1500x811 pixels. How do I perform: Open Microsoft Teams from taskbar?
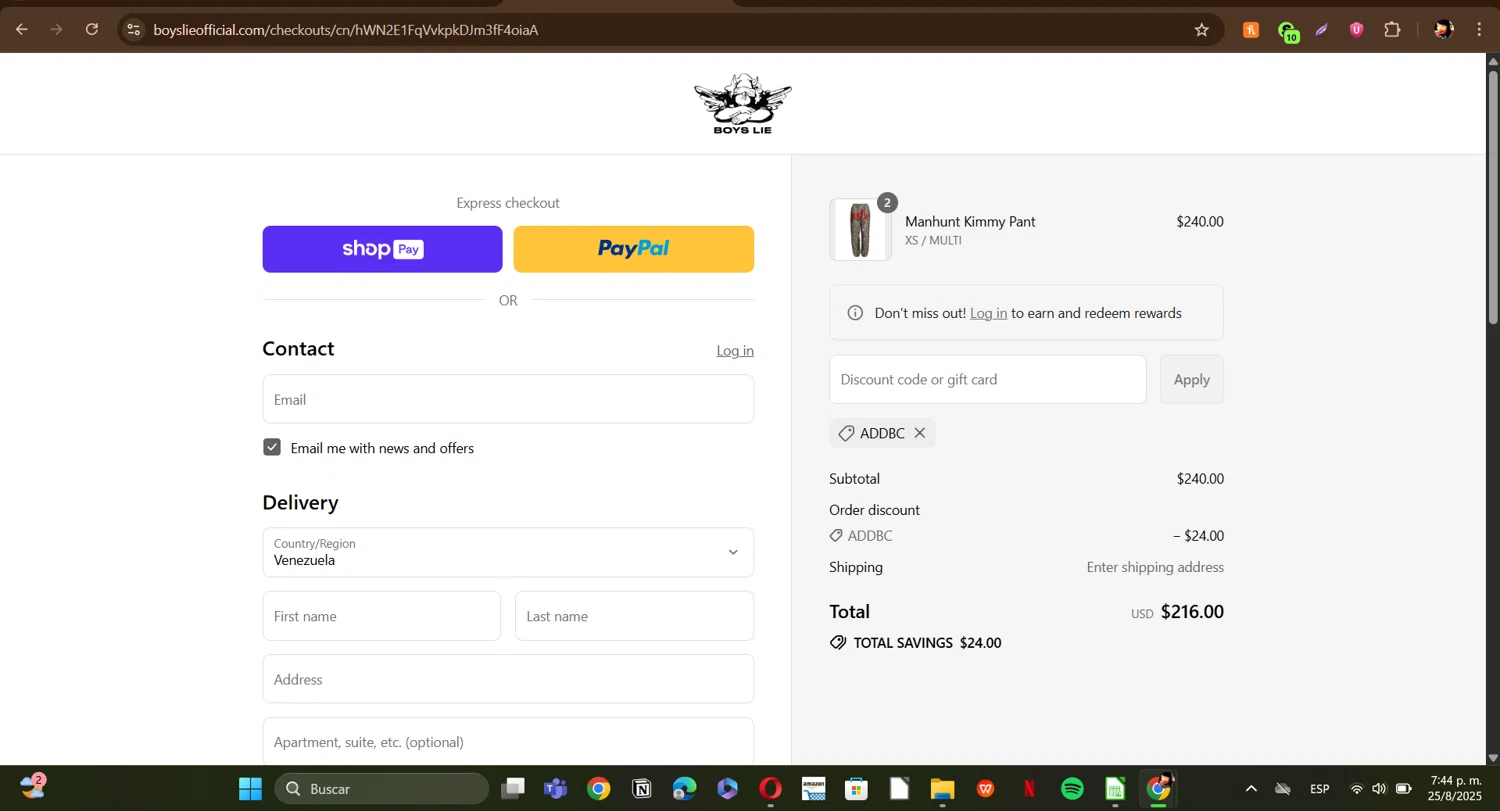click(555, 789)
